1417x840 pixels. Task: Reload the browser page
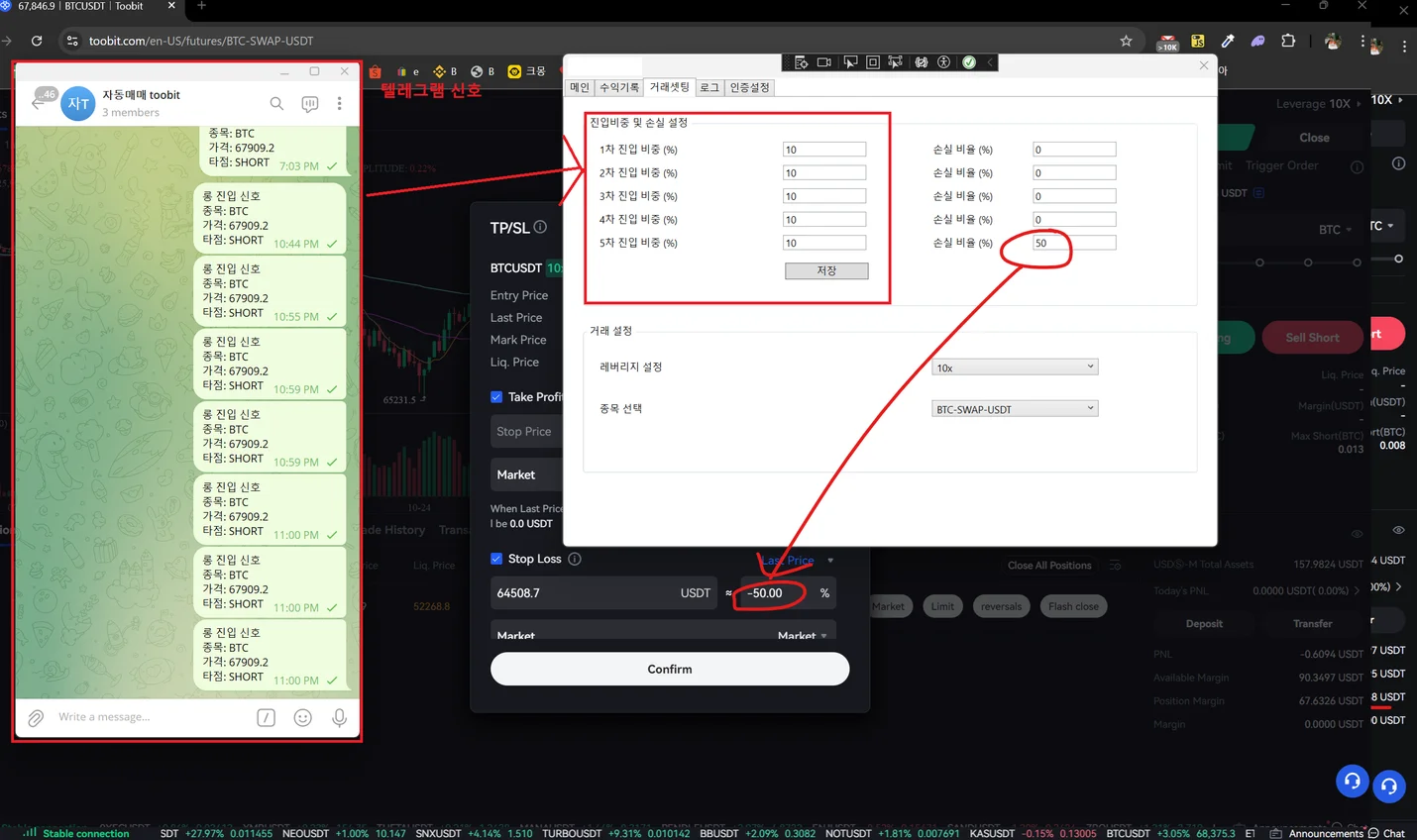[x=37, y=41]
